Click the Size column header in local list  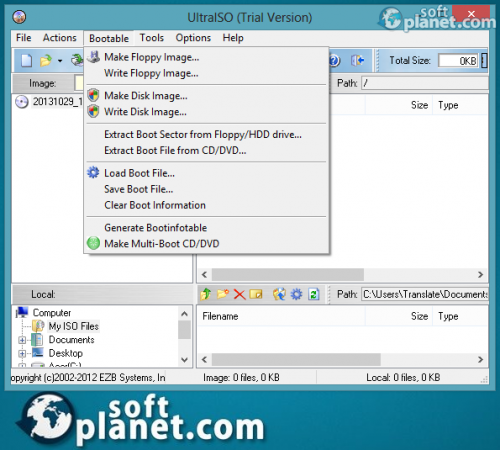(399, 316)
